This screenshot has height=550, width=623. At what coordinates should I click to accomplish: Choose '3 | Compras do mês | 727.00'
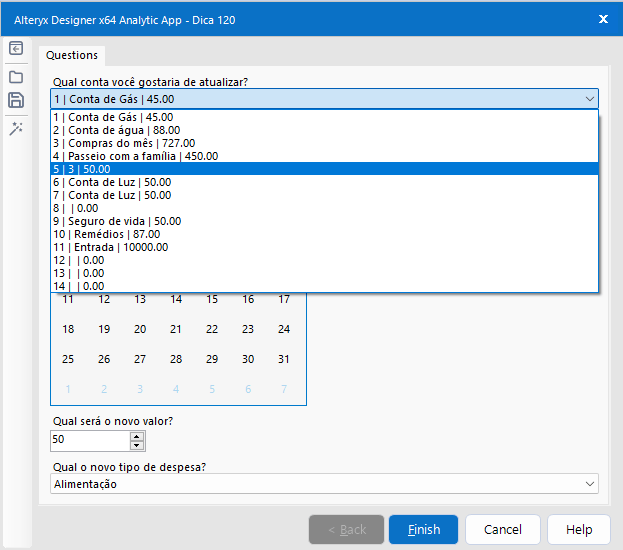point(324,143)
